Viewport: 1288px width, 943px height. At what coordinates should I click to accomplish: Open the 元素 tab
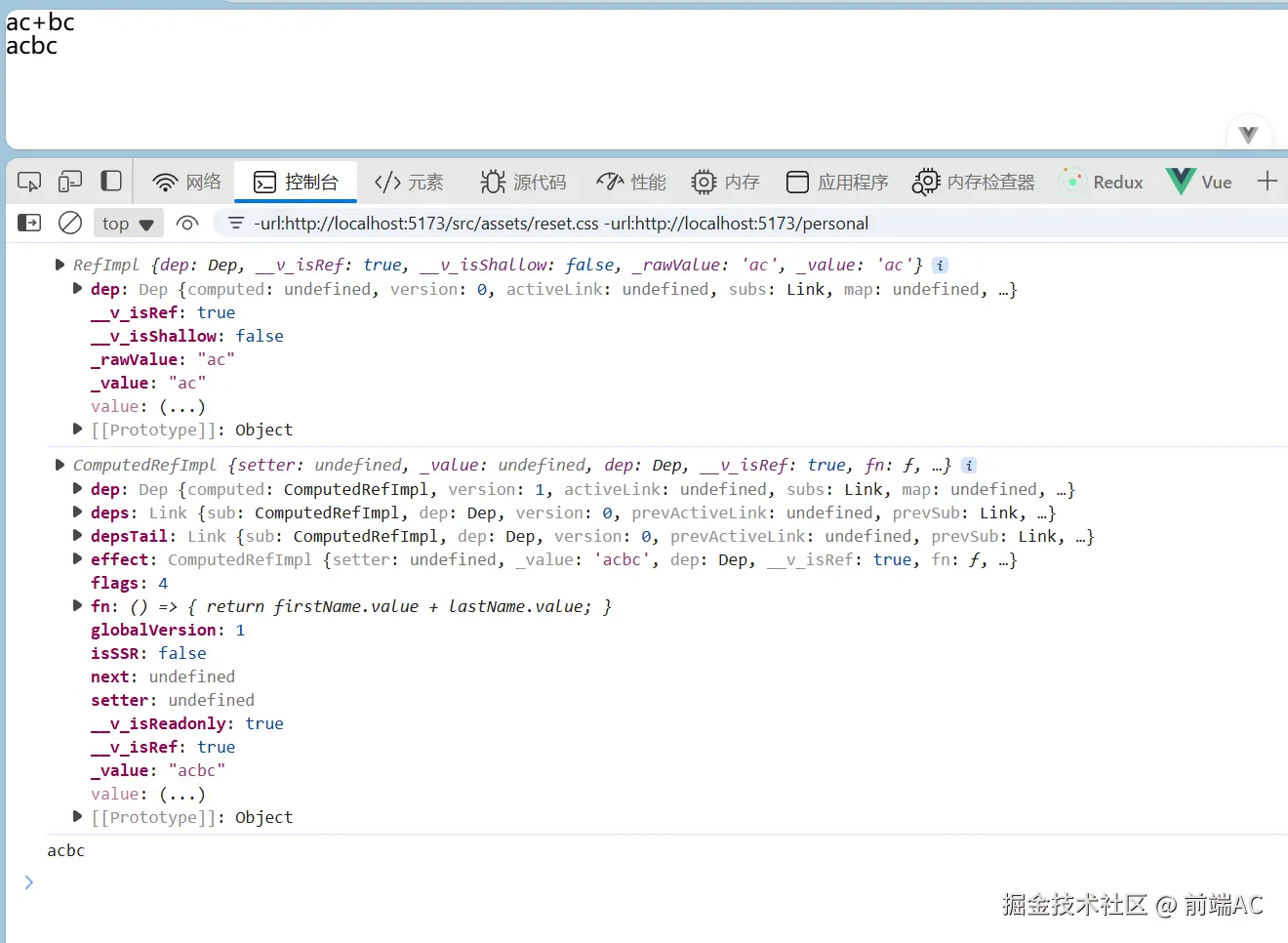coord(409,182)
